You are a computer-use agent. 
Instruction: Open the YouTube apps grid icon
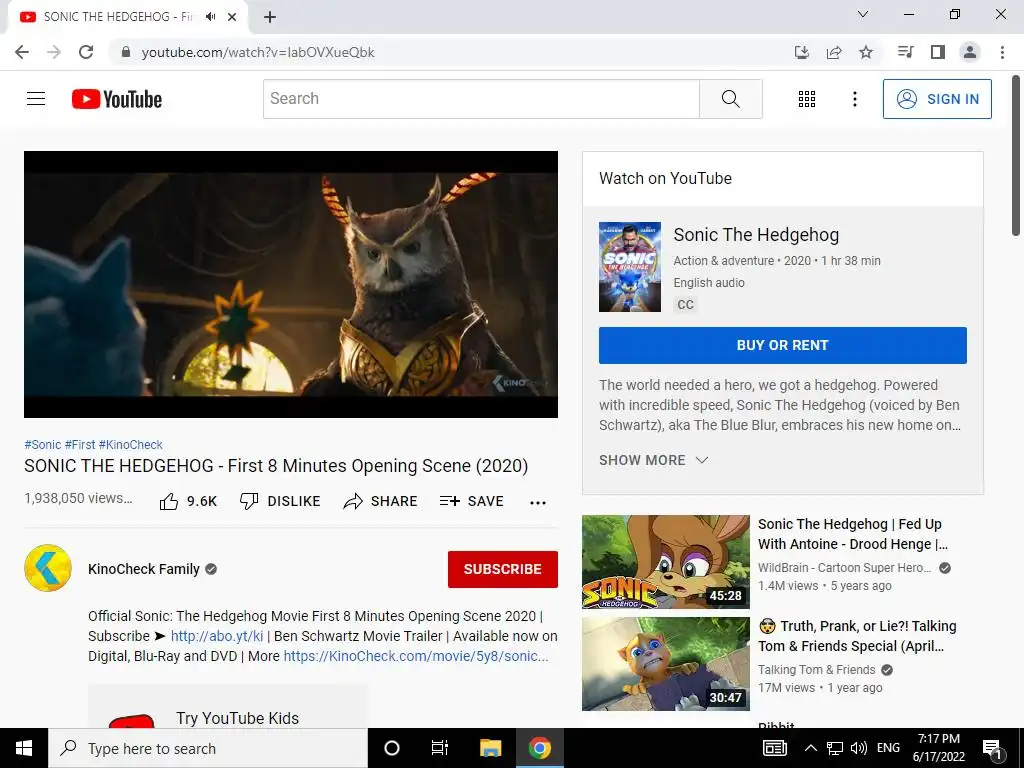click(x=807, y=99)
